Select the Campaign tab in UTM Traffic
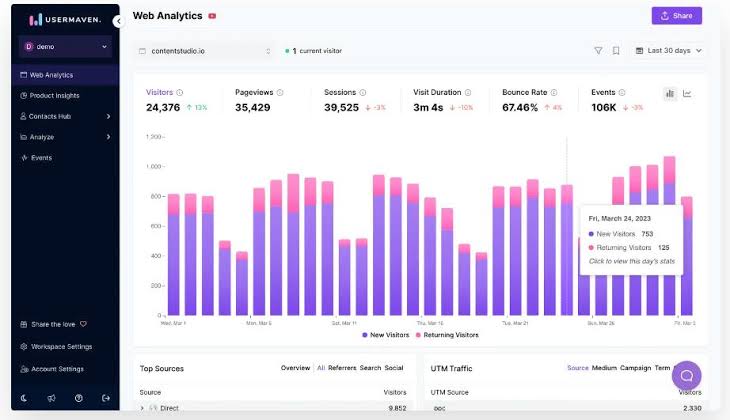 coord(635,368)
